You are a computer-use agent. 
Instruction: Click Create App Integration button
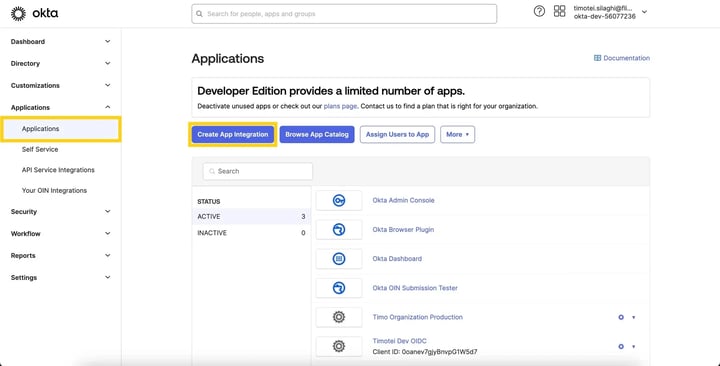233,135
